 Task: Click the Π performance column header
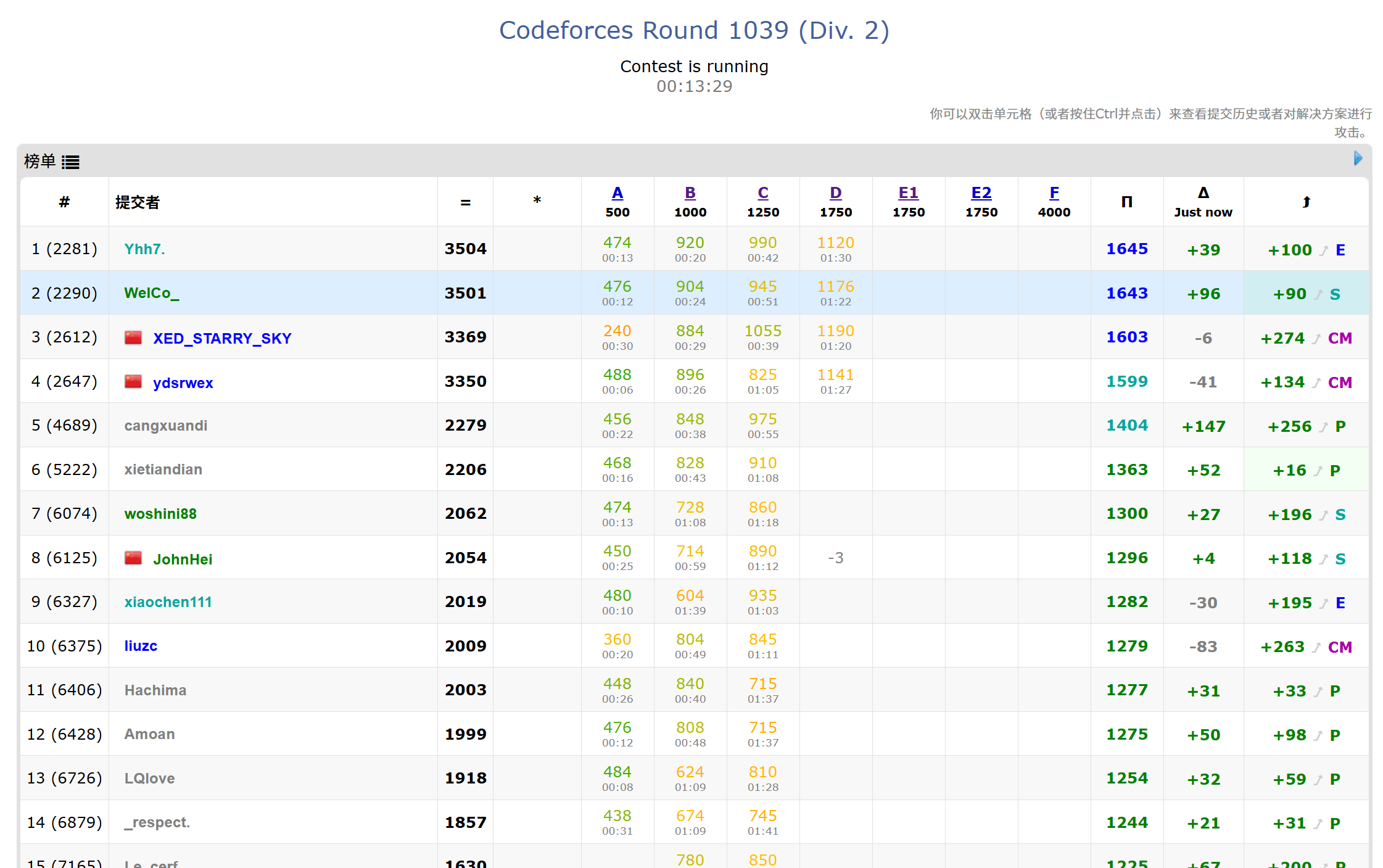(1126, 202)
